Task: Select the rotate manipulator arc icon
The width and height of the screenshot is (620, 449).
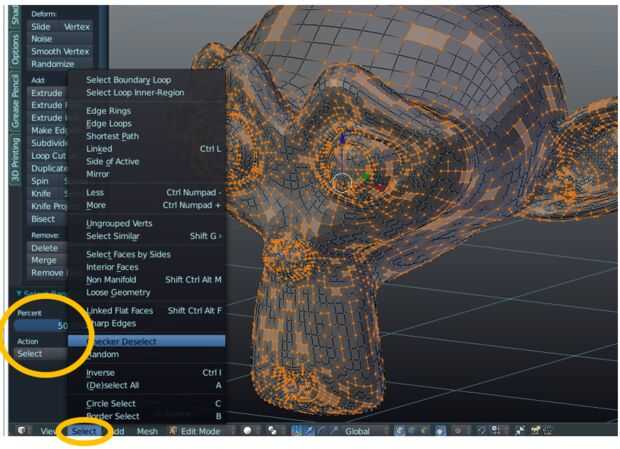Action: 322,430
